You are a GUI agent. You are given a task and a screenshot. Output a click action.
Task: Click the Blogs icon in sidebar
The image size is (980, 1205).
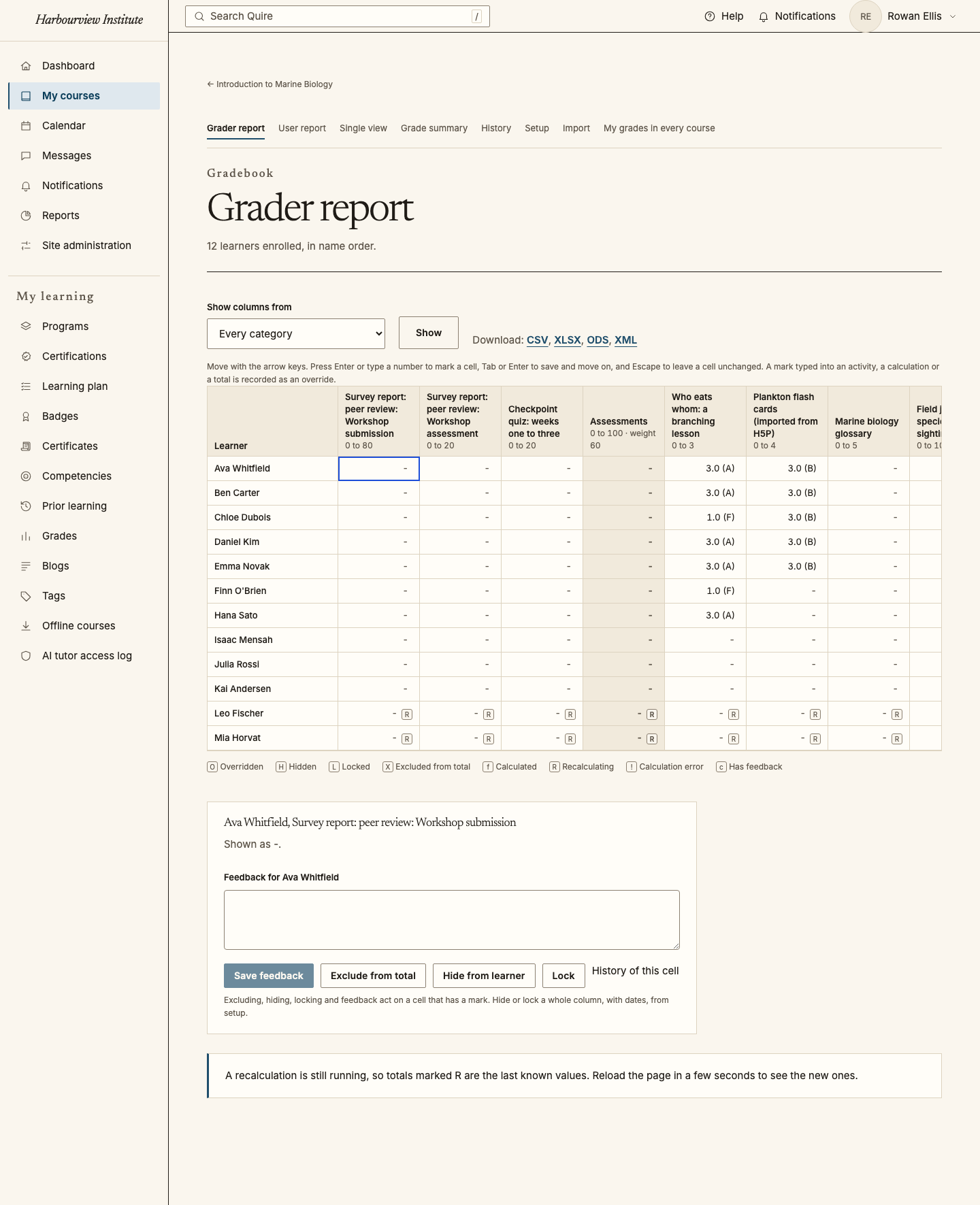tap(26, 566)
